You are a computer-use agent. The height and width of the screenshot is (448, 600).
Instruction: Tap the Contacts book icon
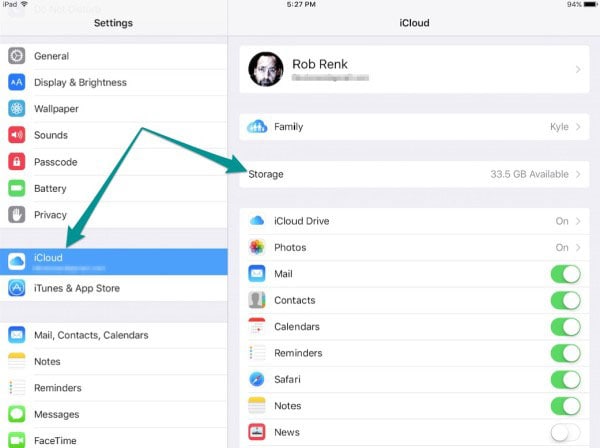(x=257, y=300)
